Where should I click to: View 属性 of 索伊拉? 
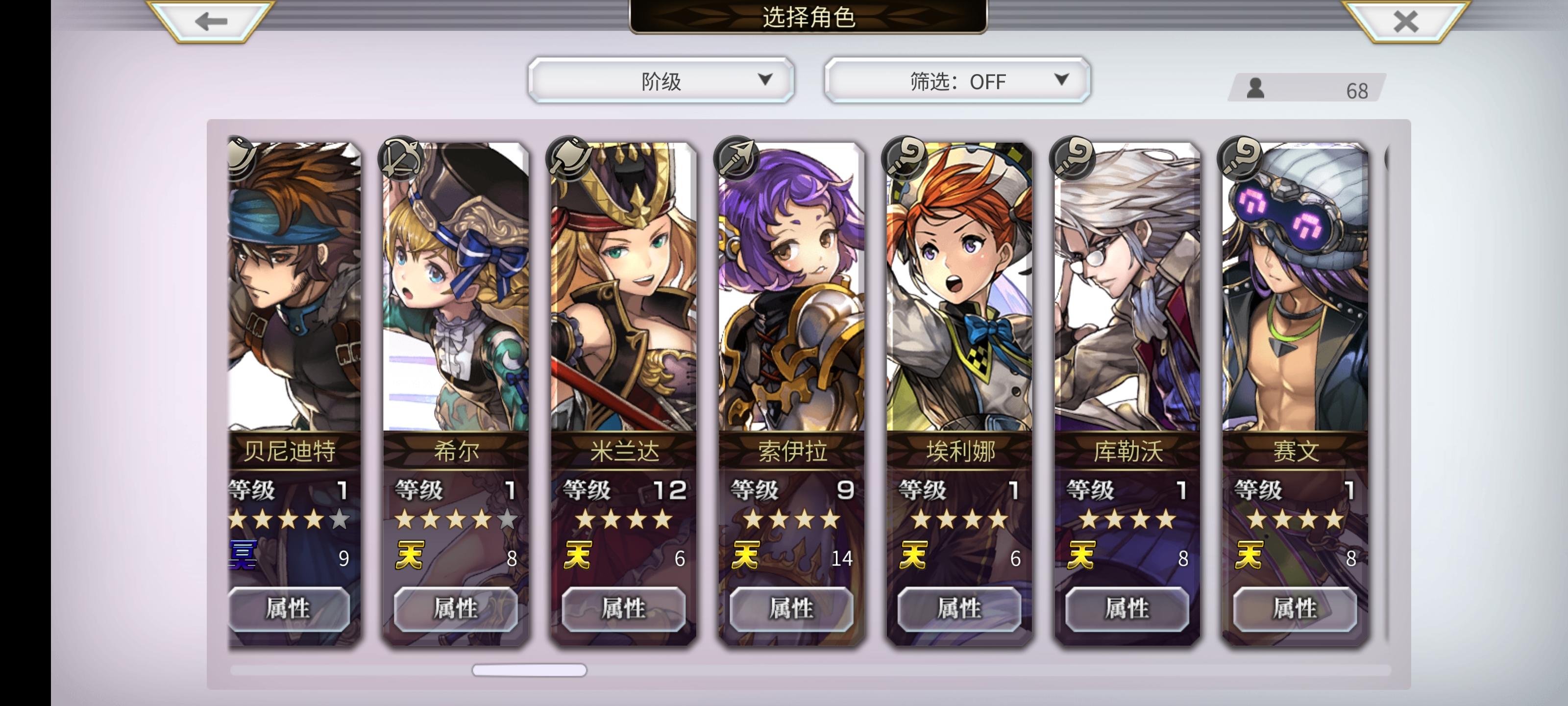(791, 608)
